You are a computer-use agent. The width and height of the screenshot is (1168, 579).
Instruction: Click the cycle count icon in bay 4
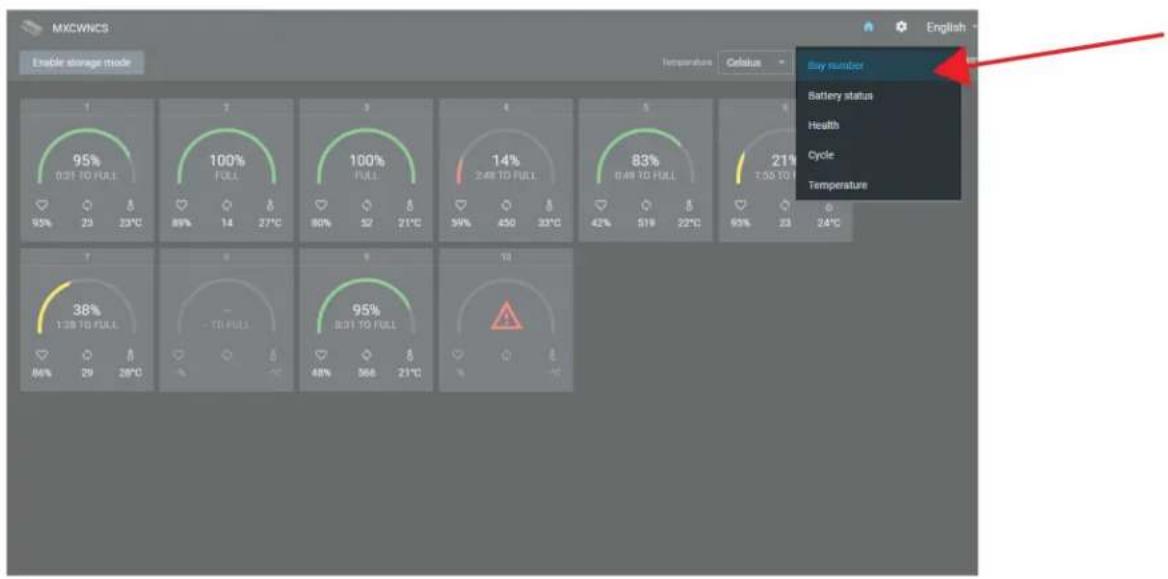click(506, 204)
